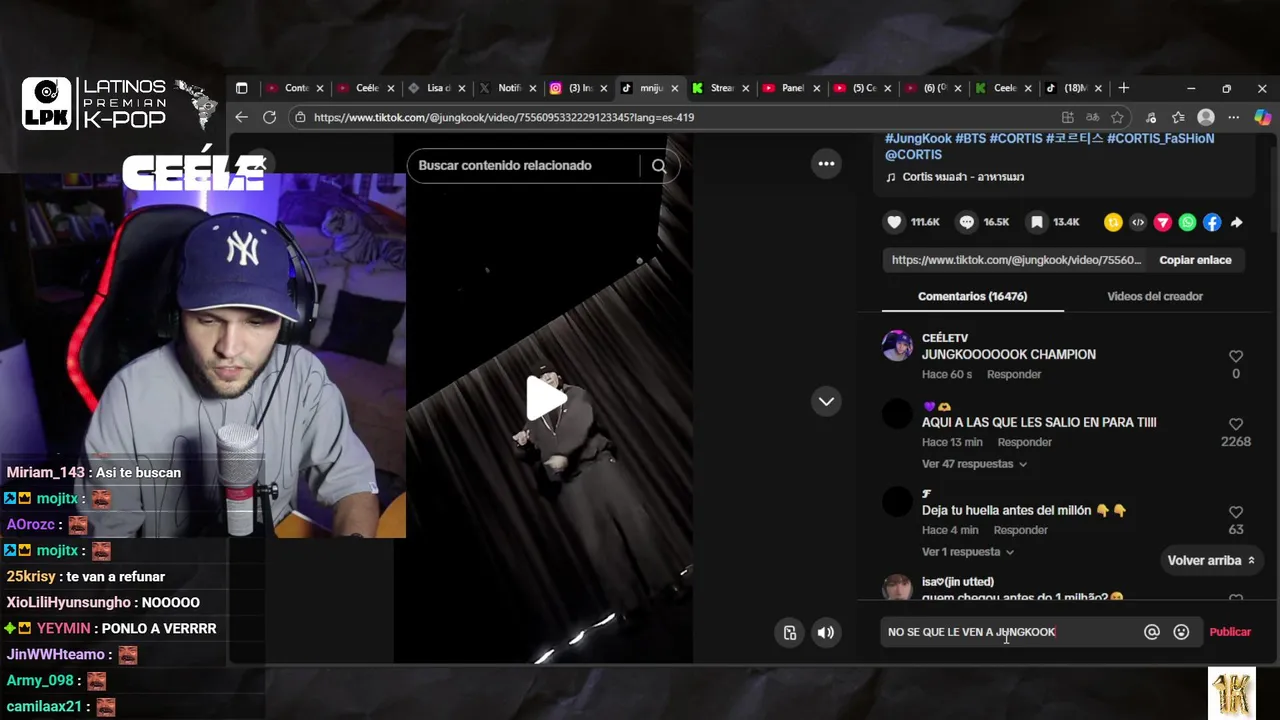Click chat message 'te van a refunar'
1280x720 pixels.
pos(115,577)
